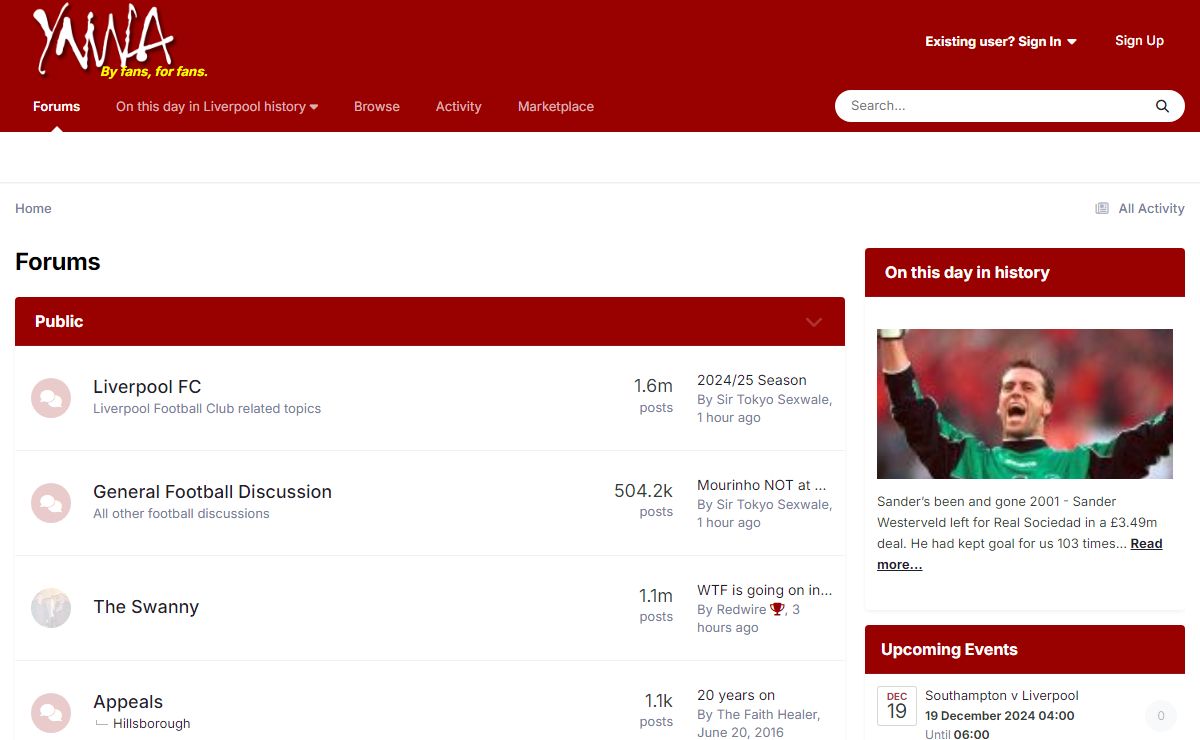Click All other football discussions description

point(181,513)
